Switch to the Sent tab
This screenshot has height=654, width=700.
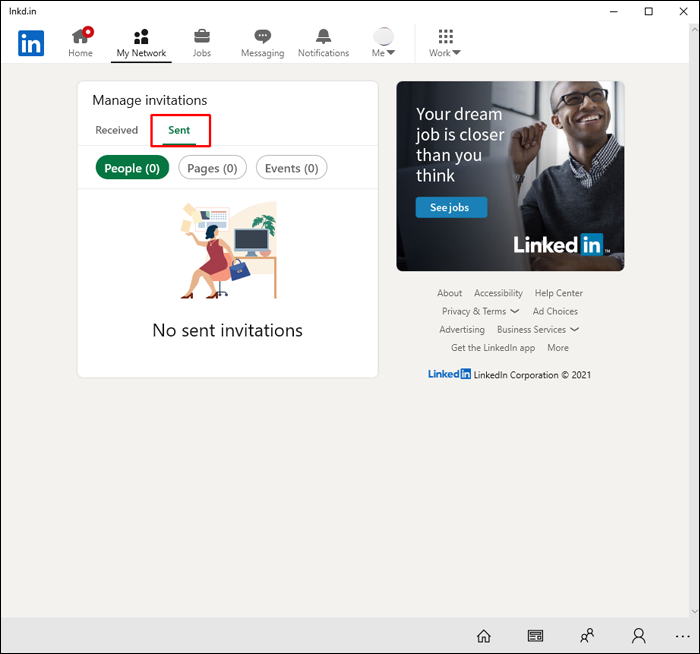[179, 130]
